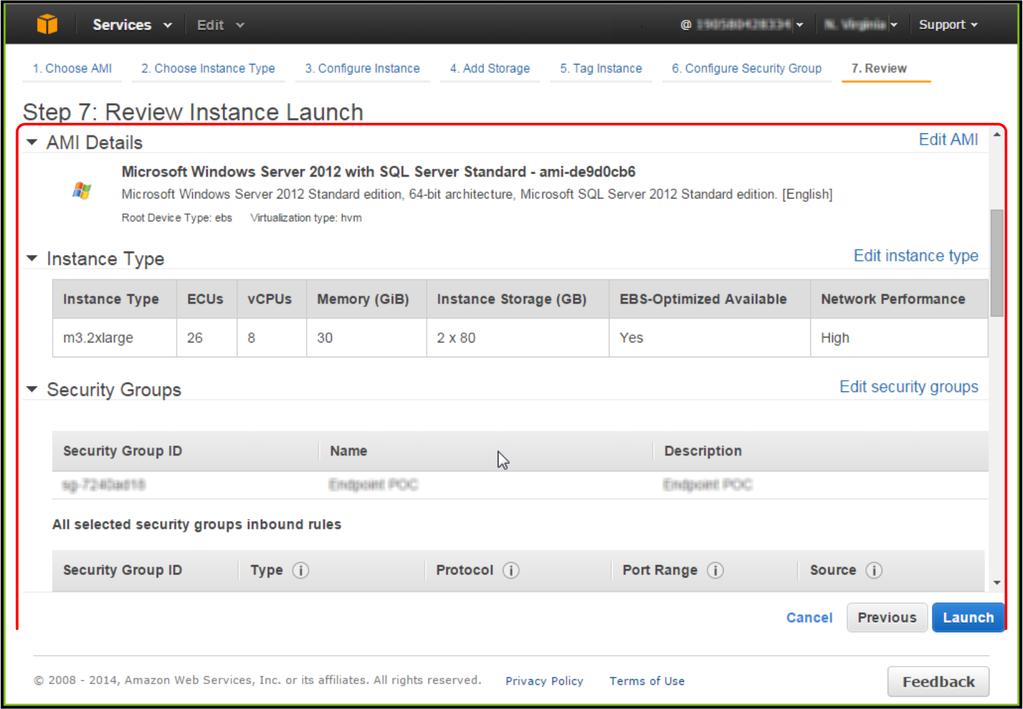Click the vCPUs value 8
The width and height of the screenshot is (1023, 709).
(x=251, y=338)
